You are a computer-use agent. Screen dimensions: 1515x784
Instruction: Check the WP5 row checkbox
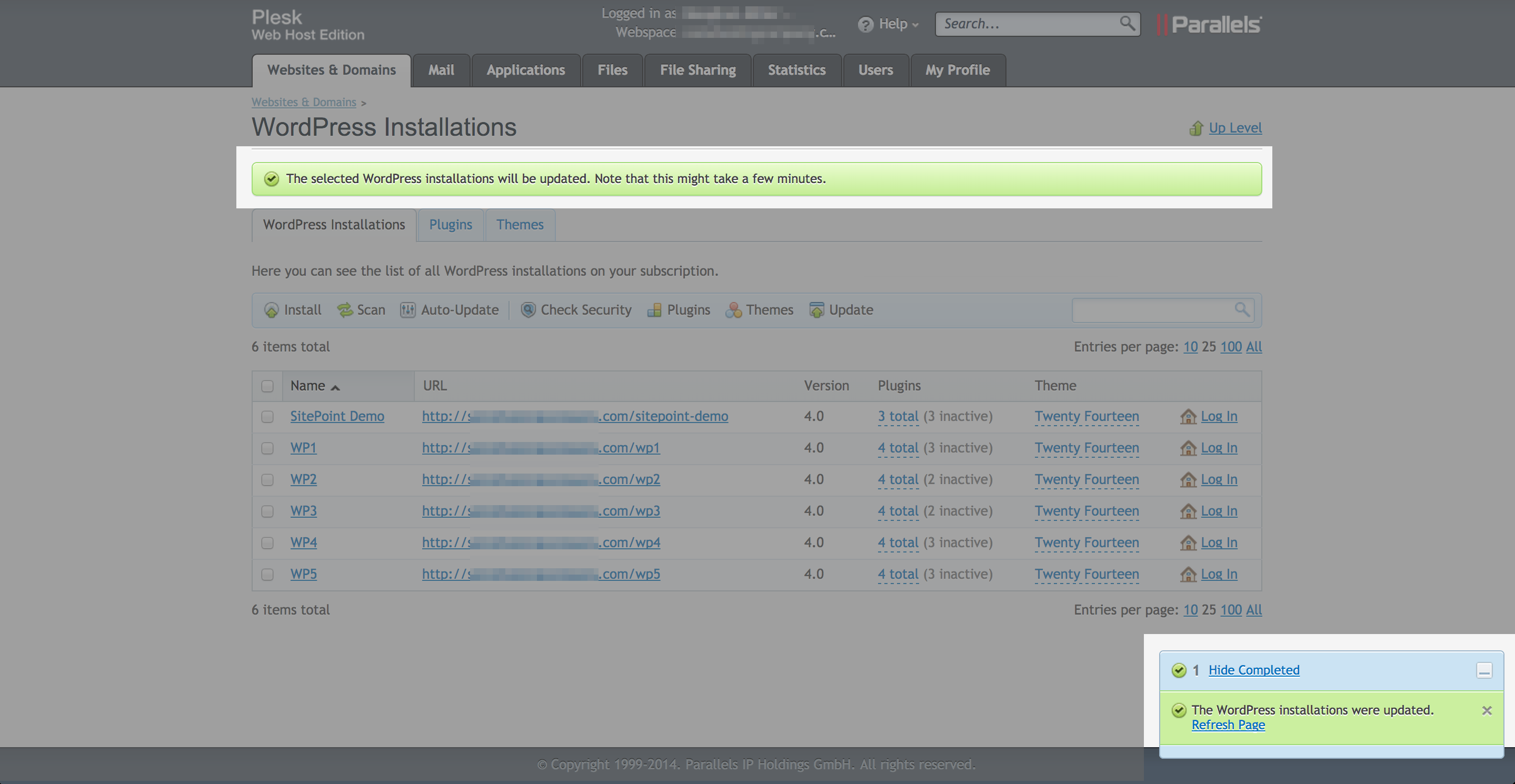[x=267, y=574]
